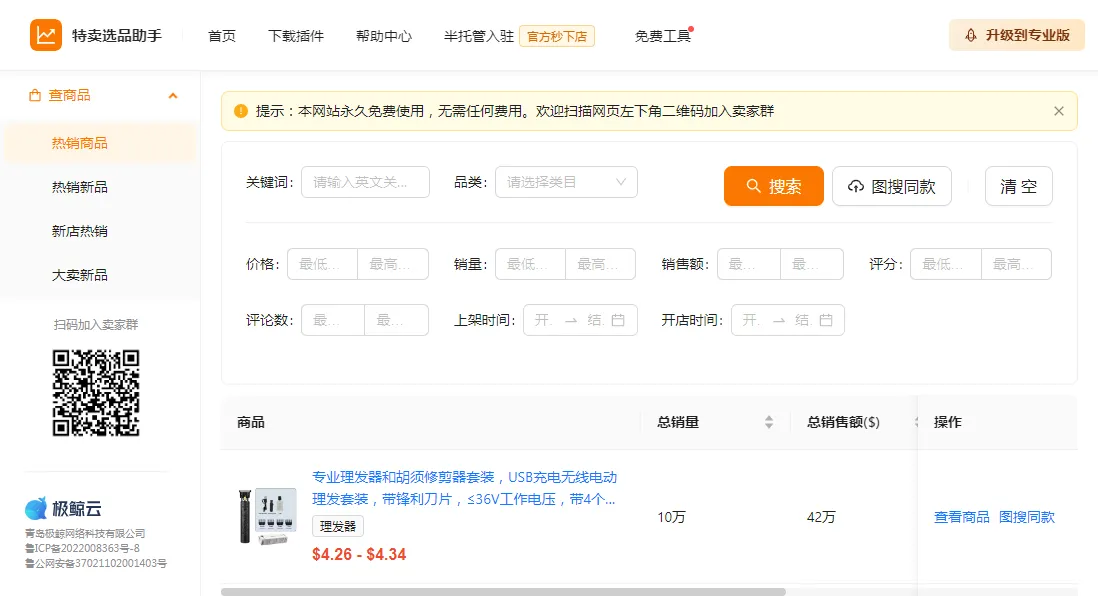Go to 帮助中心 in top navigation
The width and height of the screenshot is (1098, 596).
pos(383,36)
